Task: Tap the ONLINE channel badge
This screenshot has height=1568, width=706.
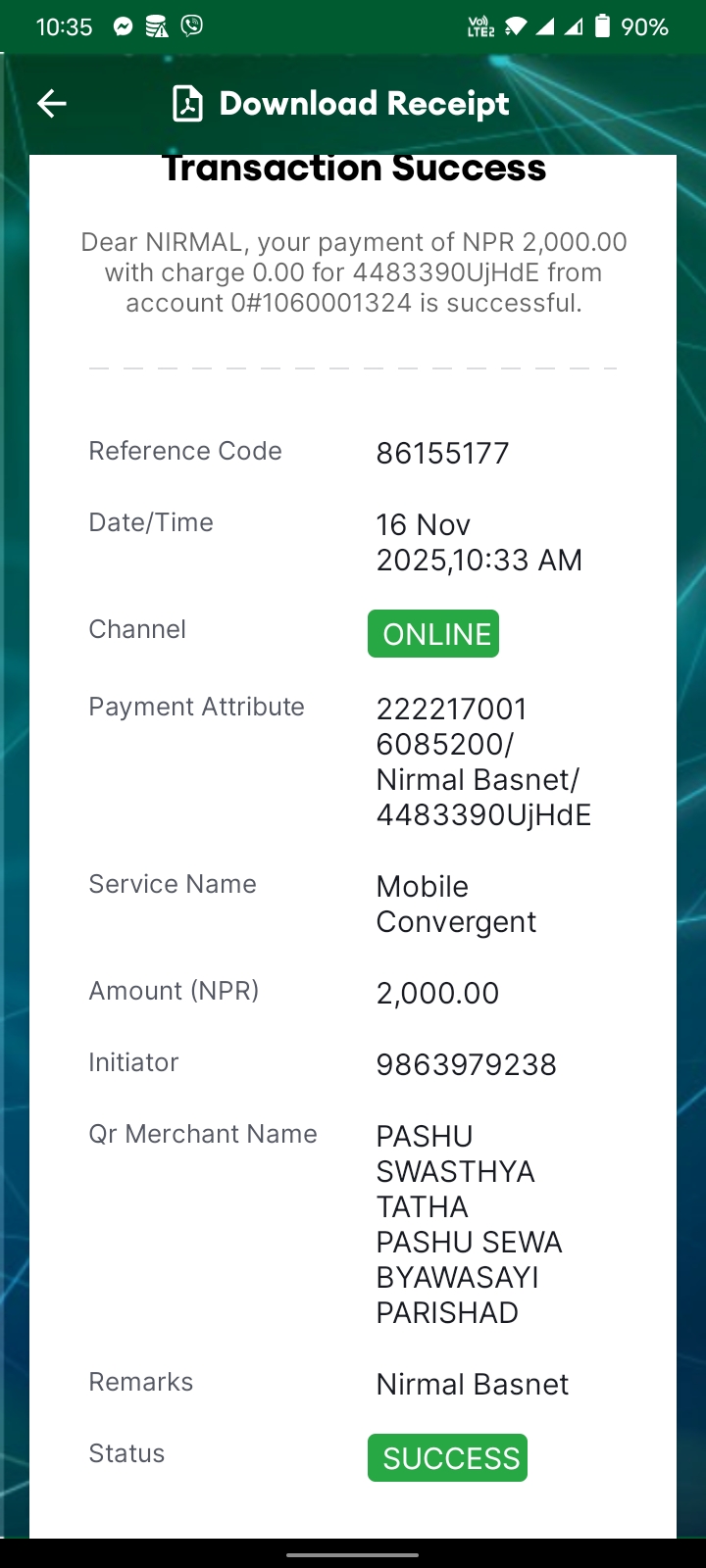Action: point(433,634)
